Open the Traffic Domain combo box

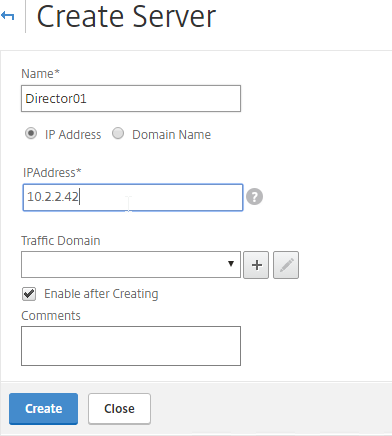tap(131, 265)
